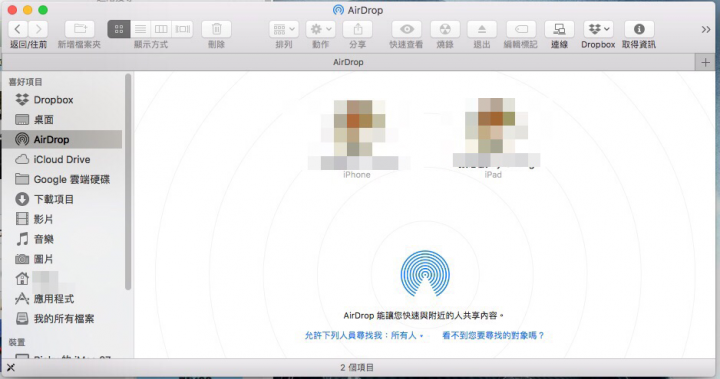Image resolution: width=720 pixels, height=379 pixels.
Task: Click the sidebar vertical scrollbar
Action: [128, 181]
